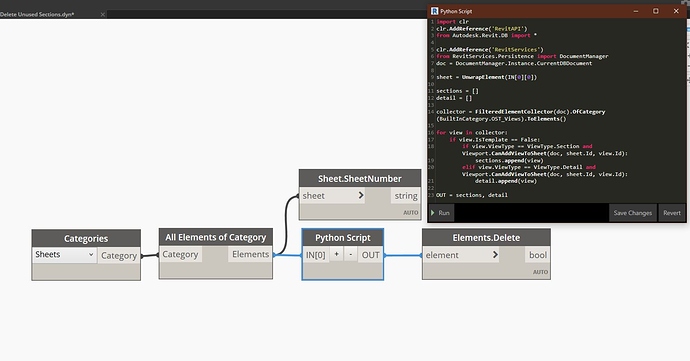
Task: Run the Python script with play icon
Action: point(440,213)
